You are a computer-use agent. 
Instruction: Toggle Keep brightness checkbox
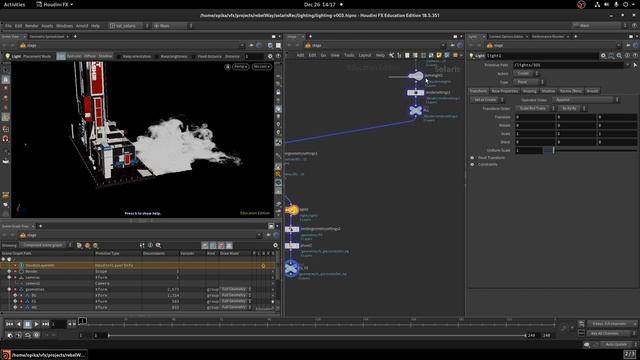(x=158, y=57)
